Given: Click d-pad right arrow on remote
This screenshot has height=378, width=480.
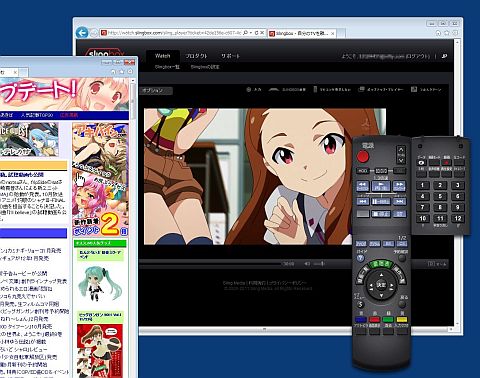Looking at the screenshot, I should (x=392, y=286).
